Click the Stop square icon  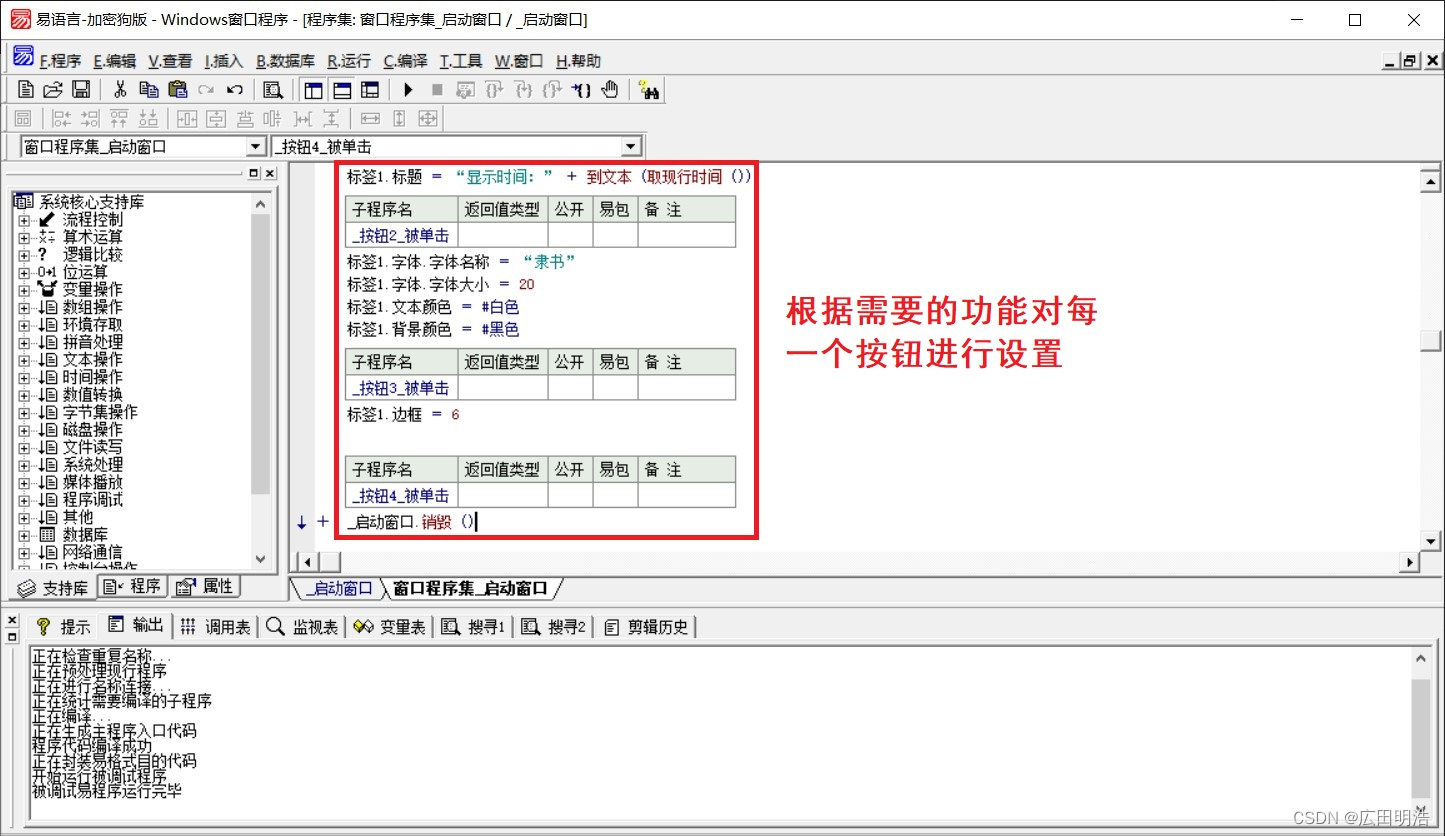437,90
